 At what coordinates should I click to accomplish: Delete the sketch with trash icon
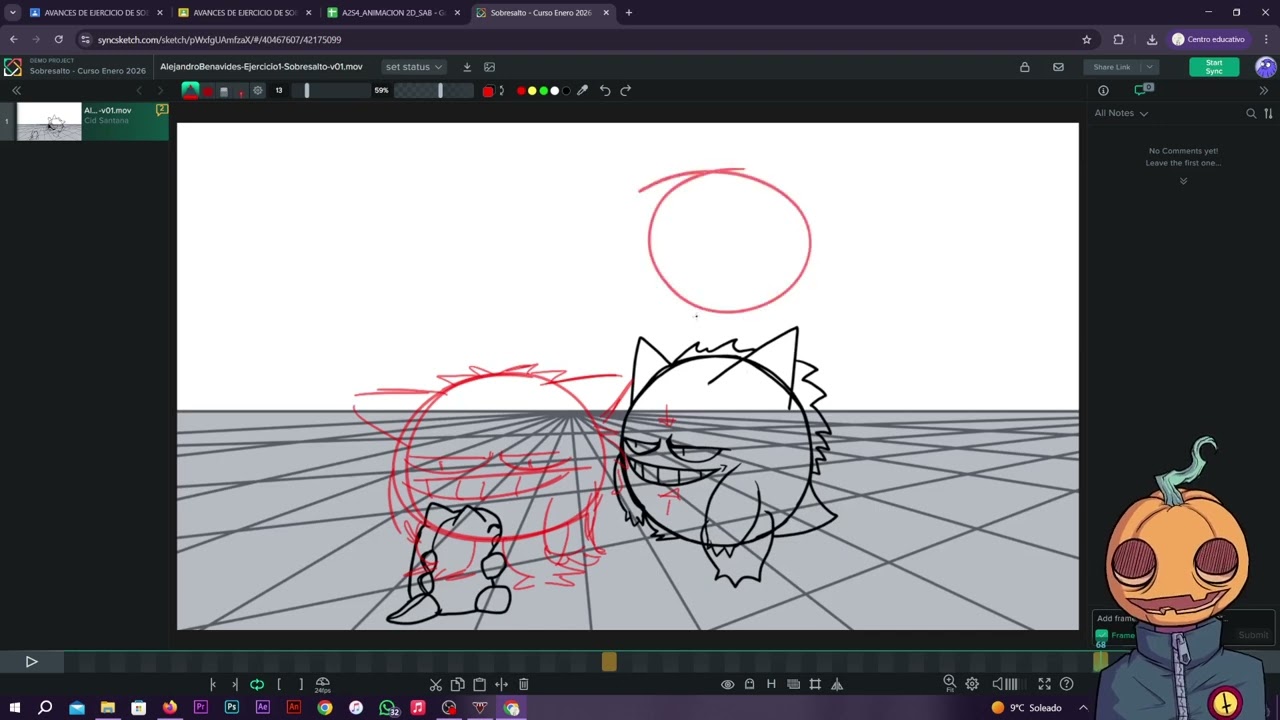tap(523, 684)
